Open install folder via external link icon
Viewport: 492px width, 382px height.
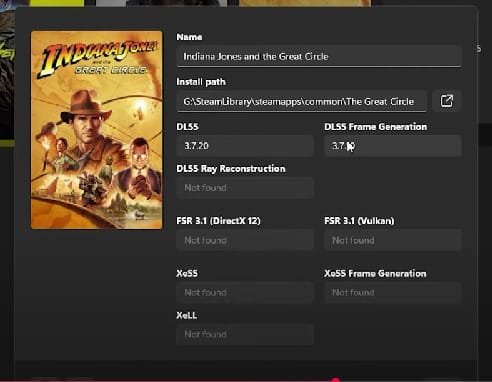click(447, 101)
